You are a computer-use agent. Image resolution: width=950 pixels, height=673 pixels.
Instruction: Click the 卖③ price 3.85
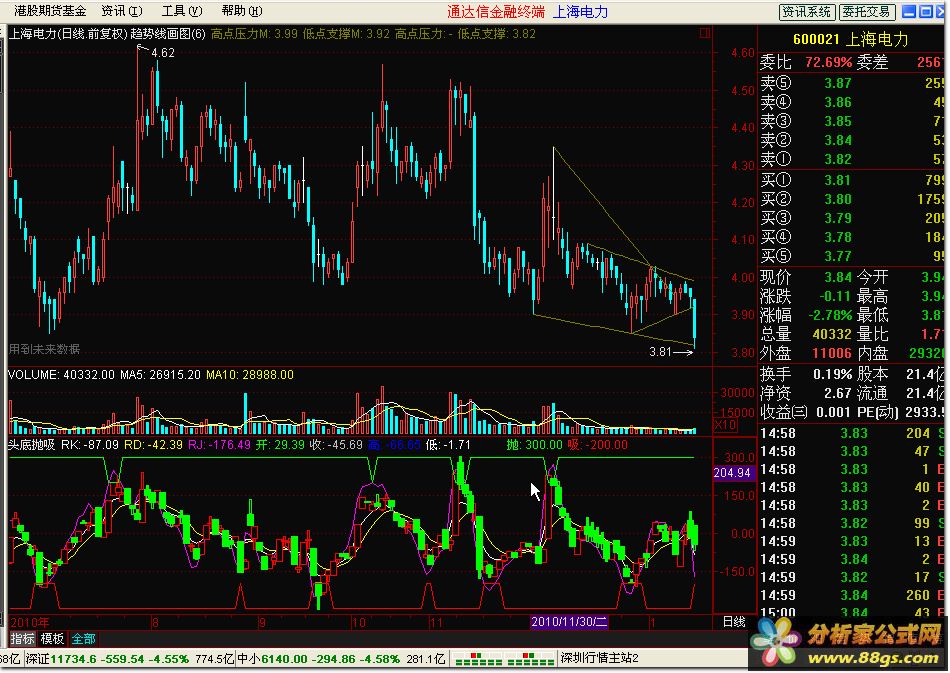[x=838, y=121]
